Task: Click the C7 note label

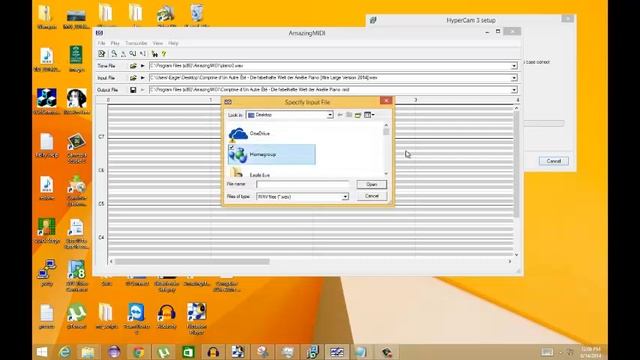Action: (101, 137)
